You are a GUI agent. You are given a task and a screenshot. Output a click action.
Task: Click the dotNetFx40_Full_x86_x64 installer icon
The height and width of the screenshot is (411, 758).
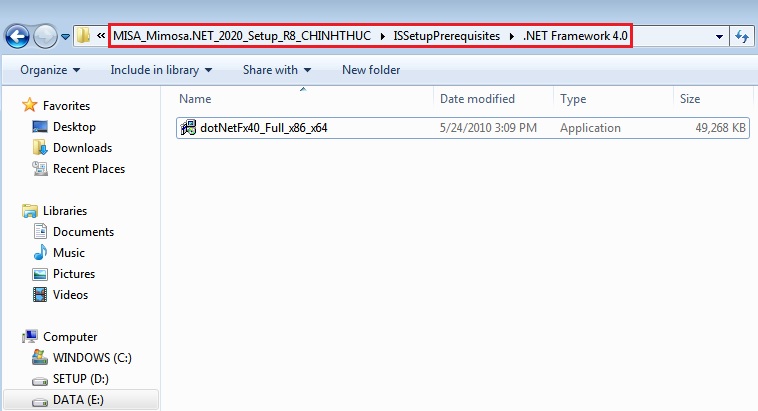pos(188,128)
